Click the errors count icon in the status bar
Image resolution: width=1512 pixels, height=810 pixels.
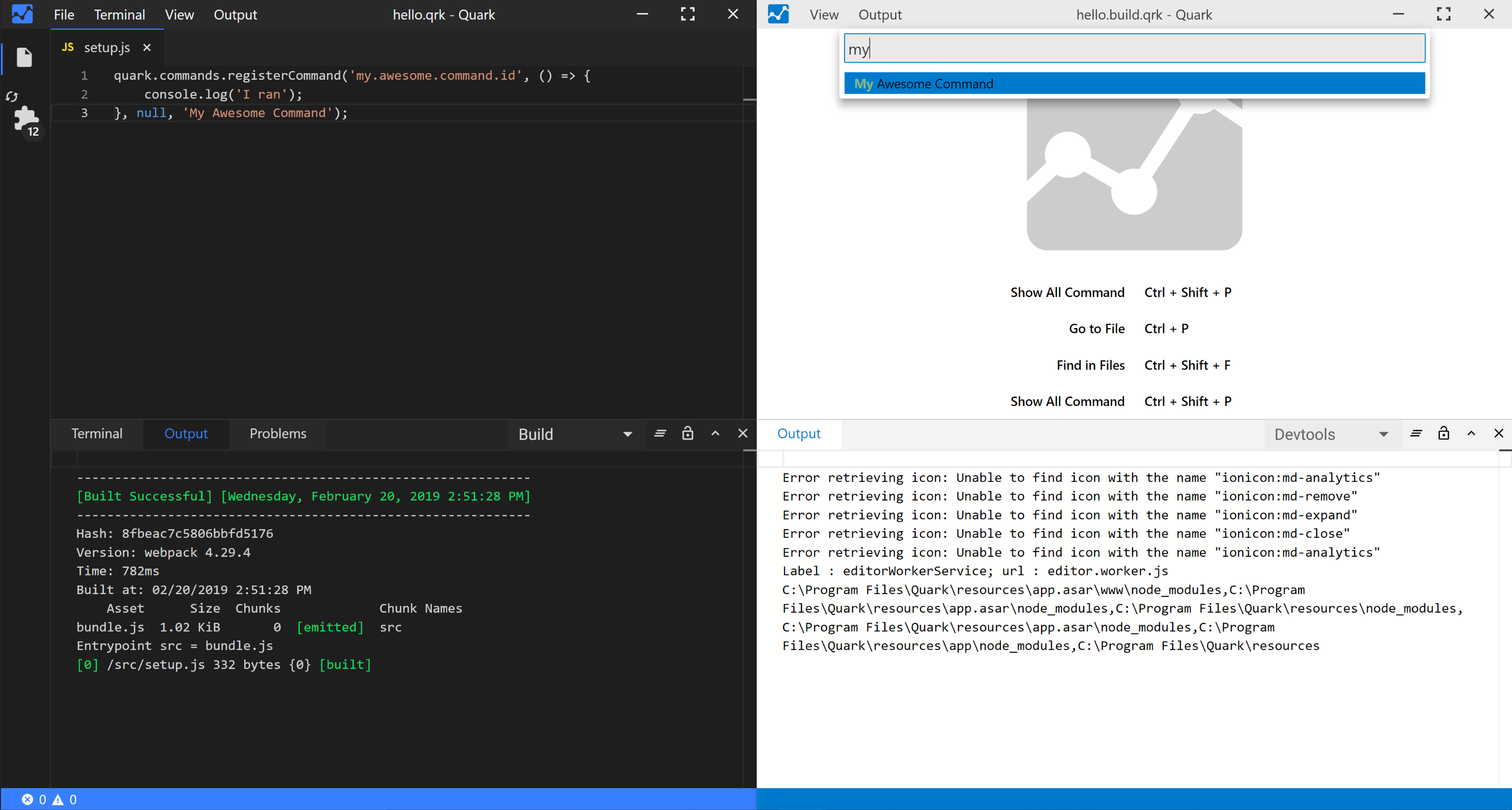(x=28, y=799)
